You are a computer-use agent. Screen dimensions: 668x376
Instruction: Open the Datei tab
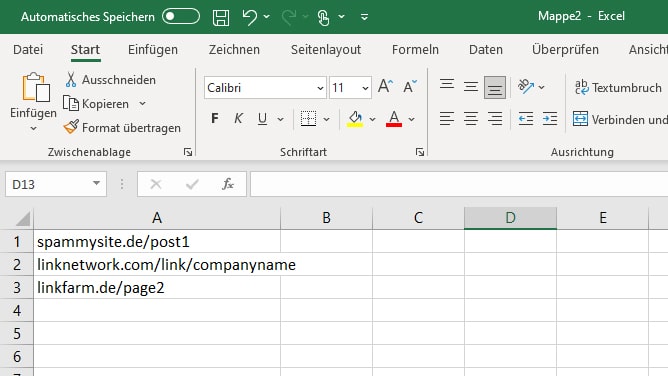[x=28, y=49]
